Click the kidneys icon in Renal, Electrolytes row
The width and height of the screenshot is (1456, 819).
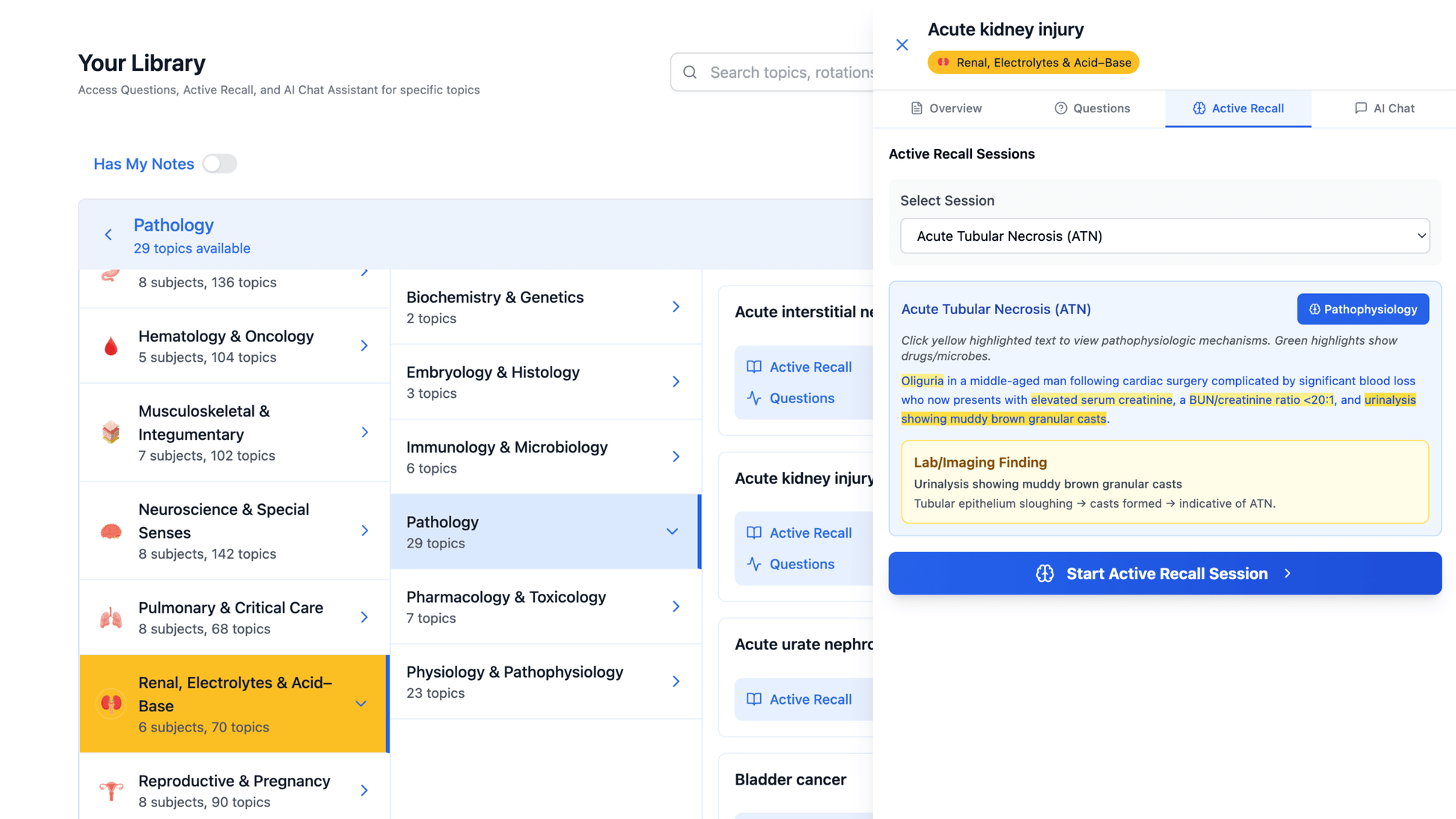(111, 704)
